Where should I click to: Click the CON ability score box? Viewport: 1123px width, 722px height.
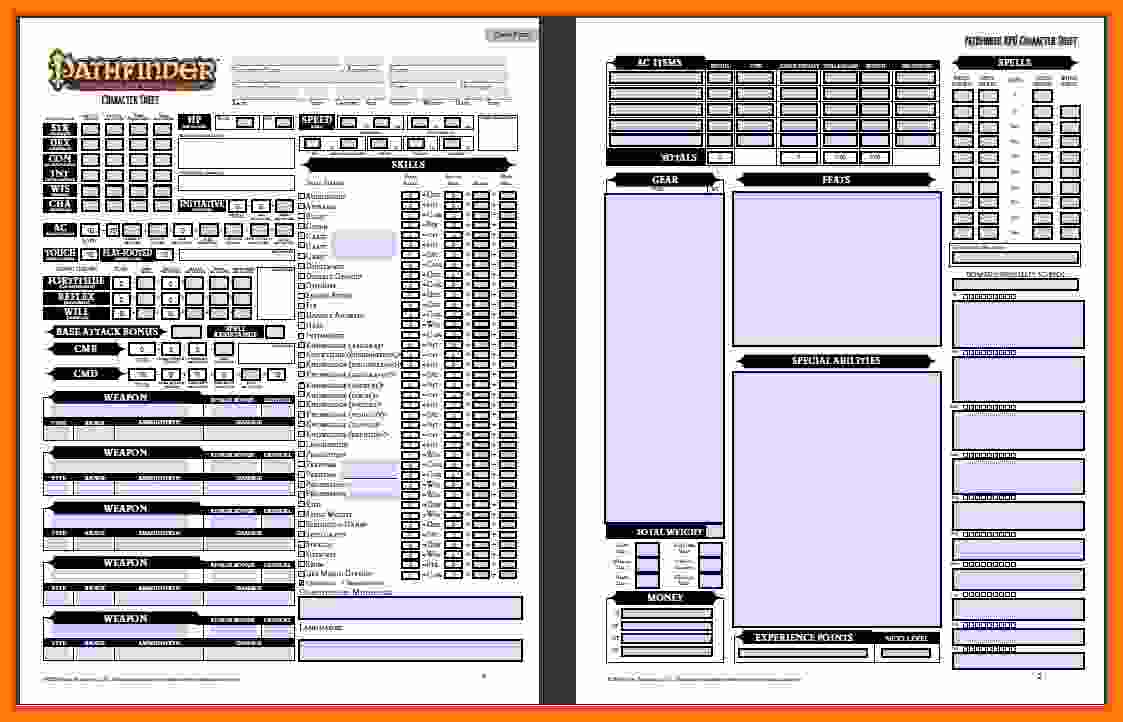coord(90,160)
